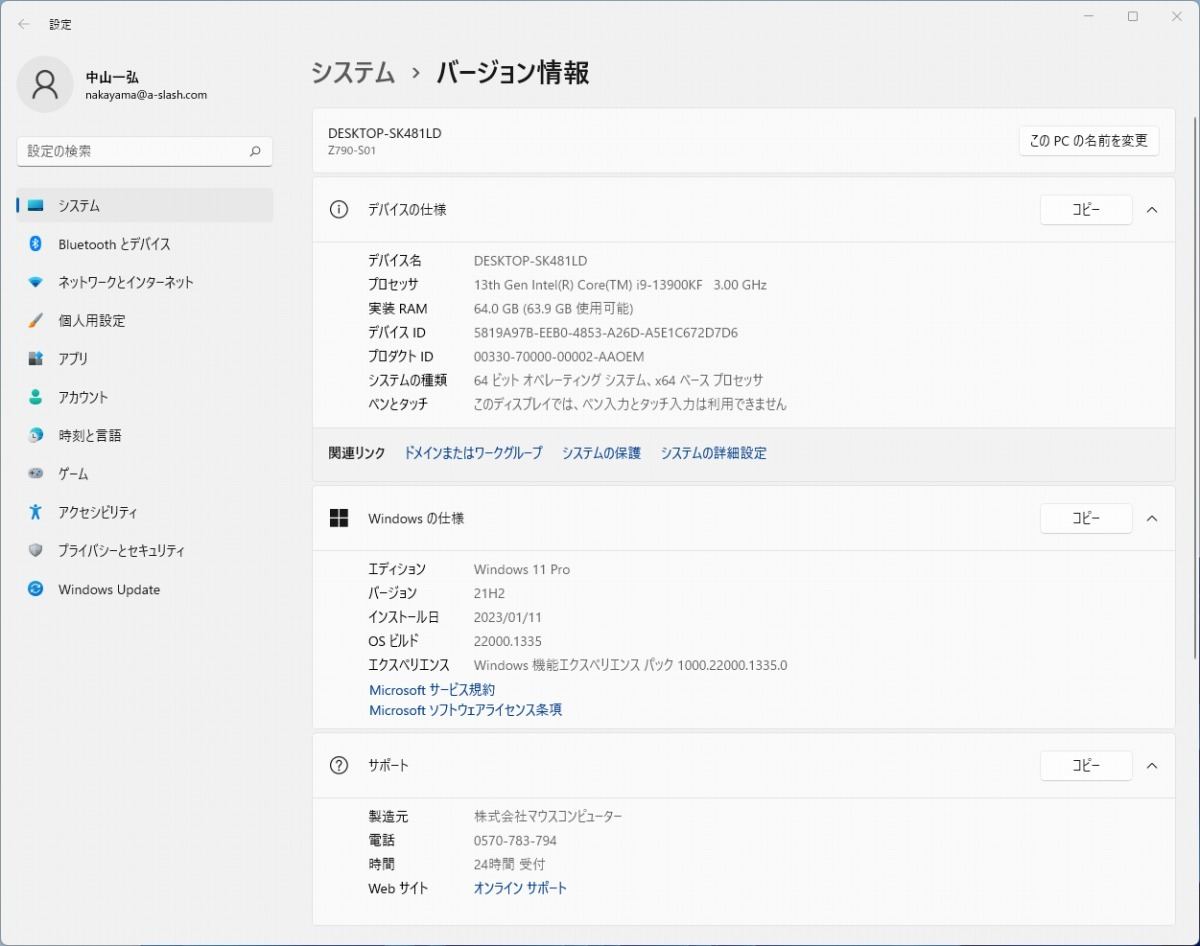Open システムの詳細設定 link
The image size is (1200, 946).
[x=714, y=453]
